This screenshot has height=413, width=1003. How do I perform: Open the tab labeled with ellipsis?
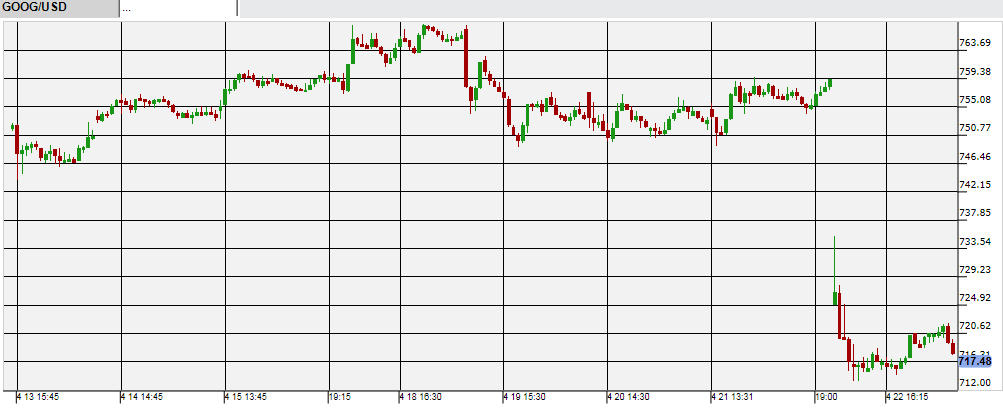click(x=178, y=9)
